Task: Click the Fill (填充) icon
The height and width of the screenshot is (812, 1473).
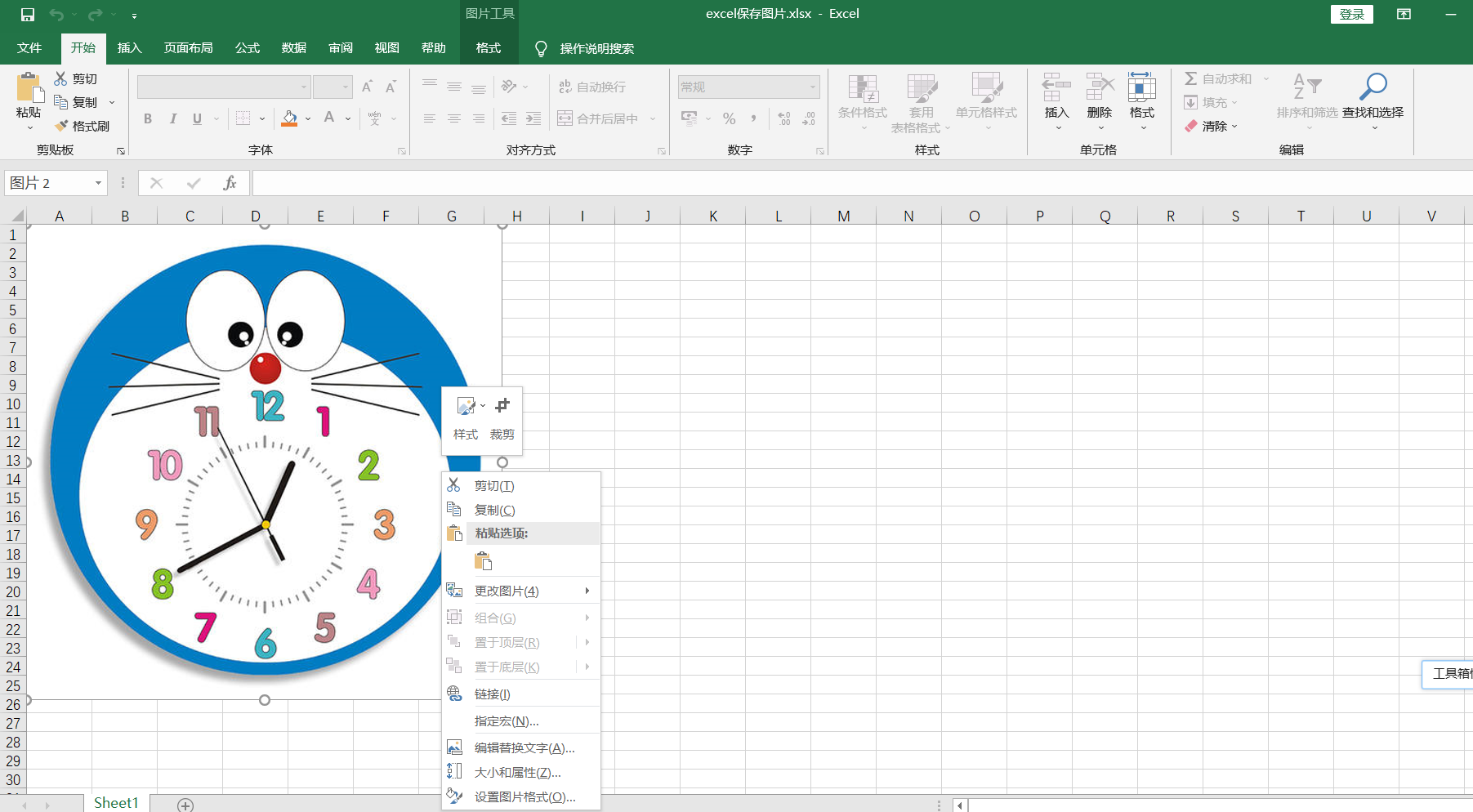Action: coord(1191,102)
